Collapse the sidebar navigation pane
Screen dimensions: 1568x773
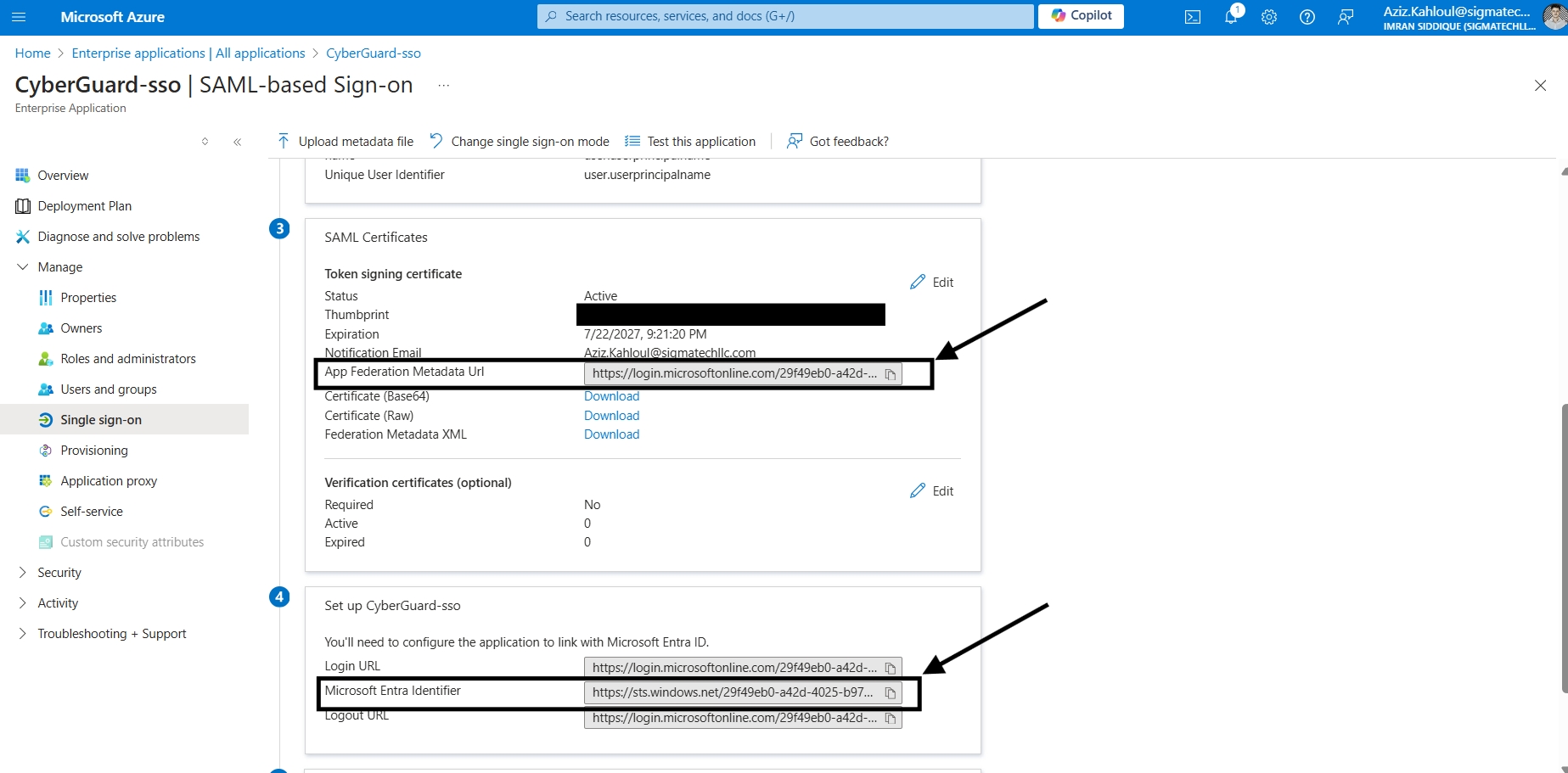coord(238,142)
